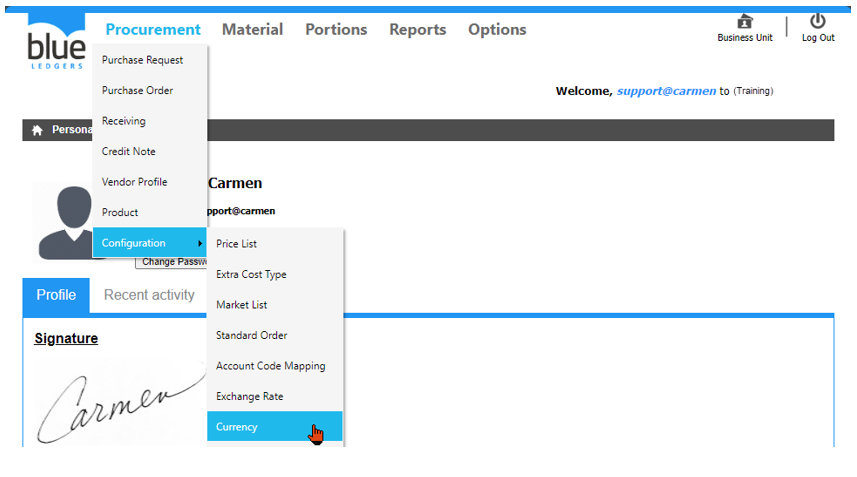Open the Material menu
The image size is (857, 477).
[x=252, y=30]
